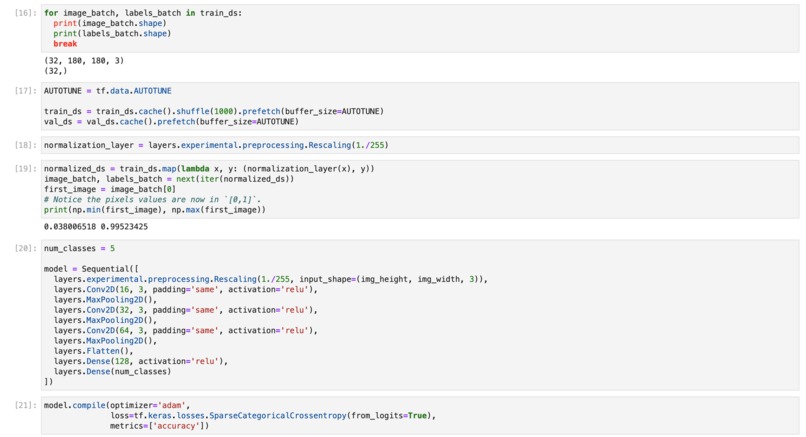Click the [21]: cell prompt label
Image resolution: width=806 pixels, height=437 pixels.
point(26,405)
